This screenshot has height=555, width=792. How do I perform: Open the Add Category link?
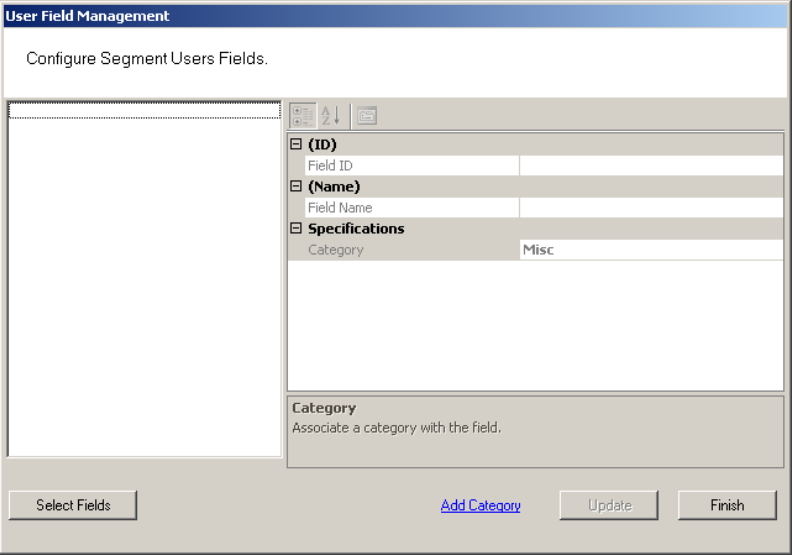coord(480,506)
